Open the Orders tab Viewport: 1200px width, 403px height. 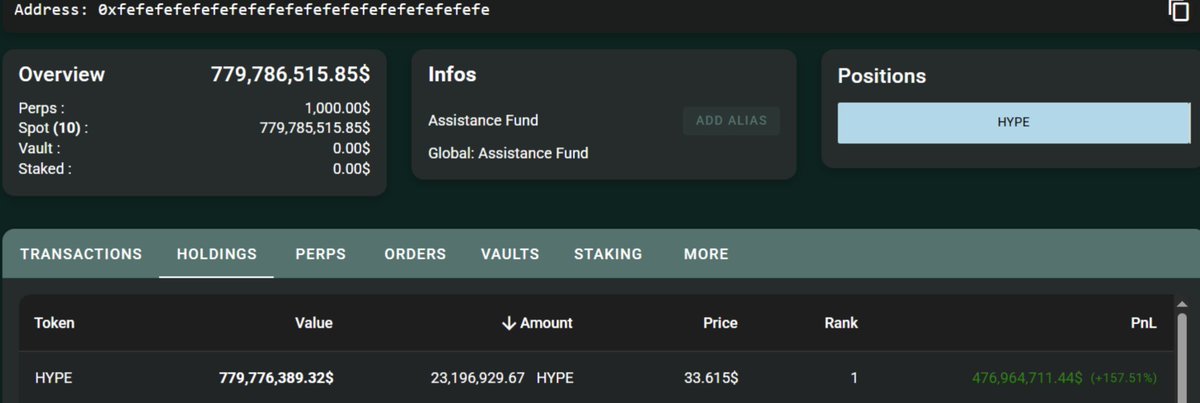415,254
